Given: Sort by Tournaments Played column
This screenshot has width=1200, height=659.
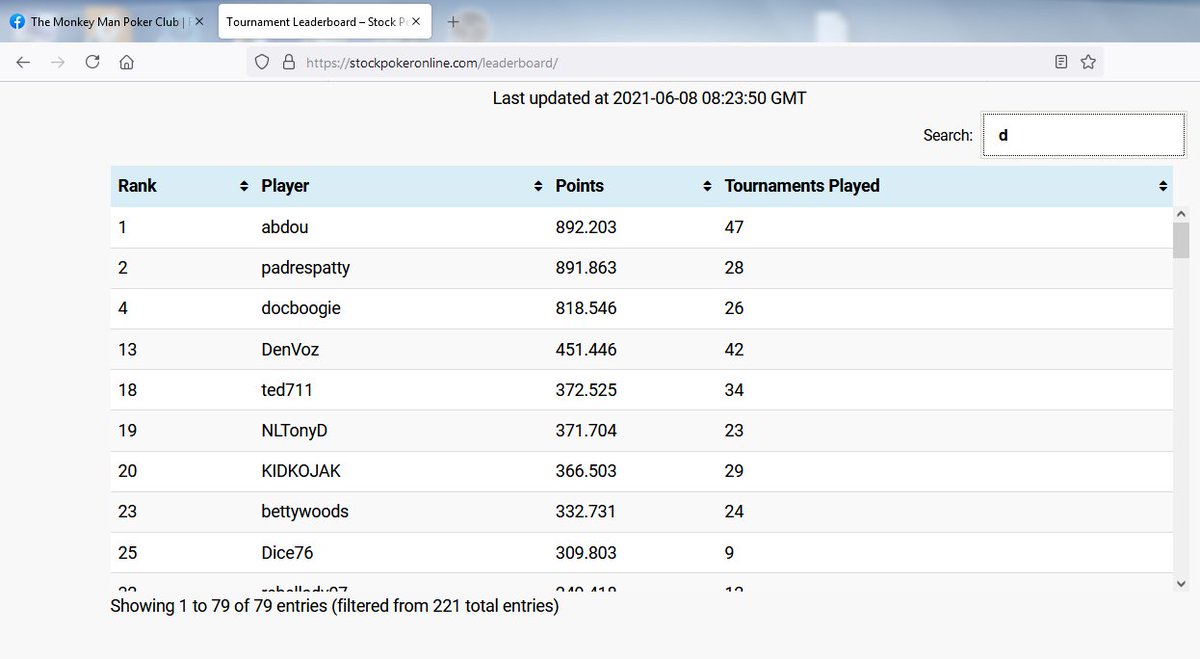Looking at the screenshot, I should [x=945, y=186].
